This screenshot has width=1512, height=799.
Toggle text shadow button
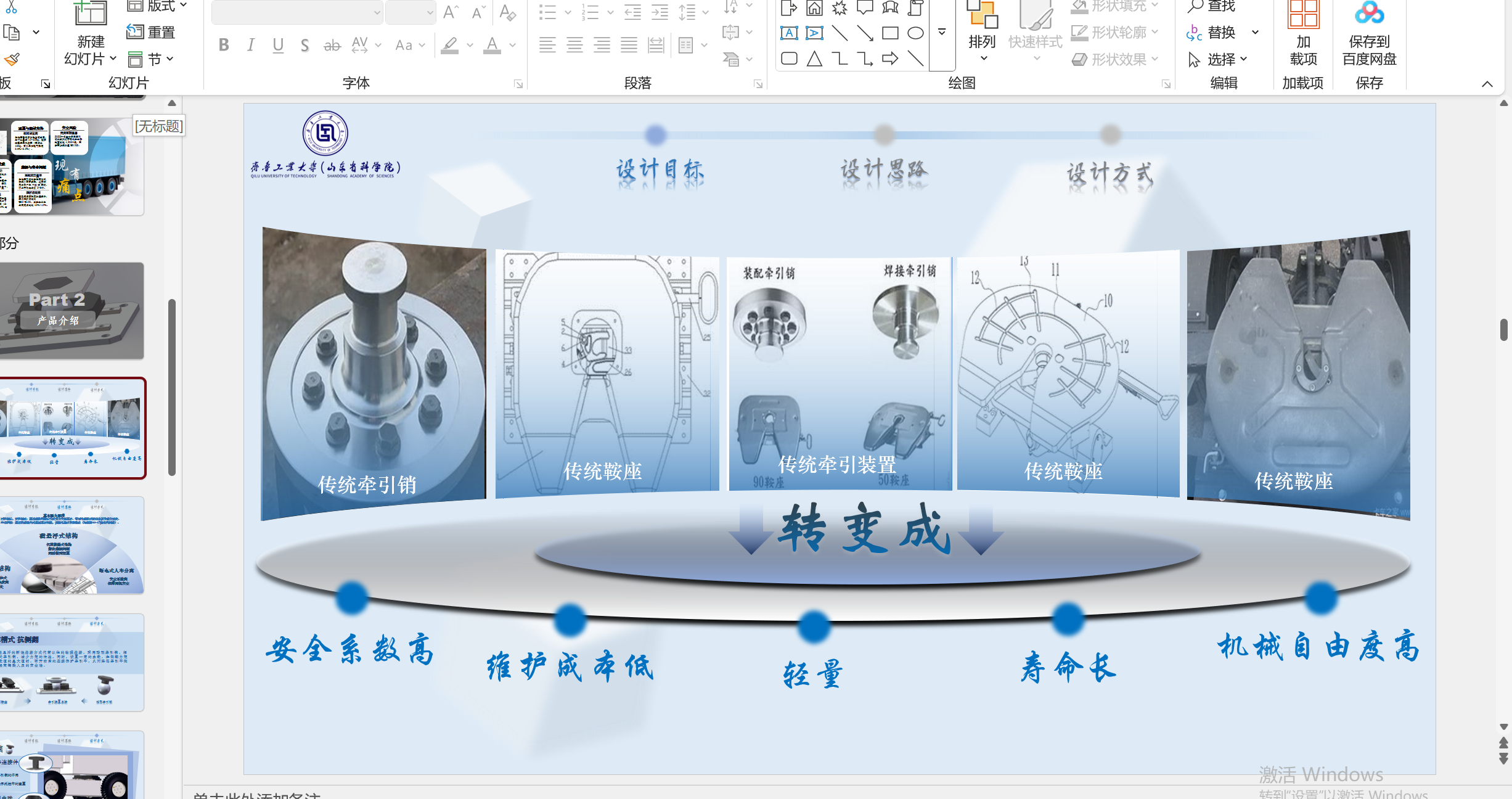pos(304,45)
